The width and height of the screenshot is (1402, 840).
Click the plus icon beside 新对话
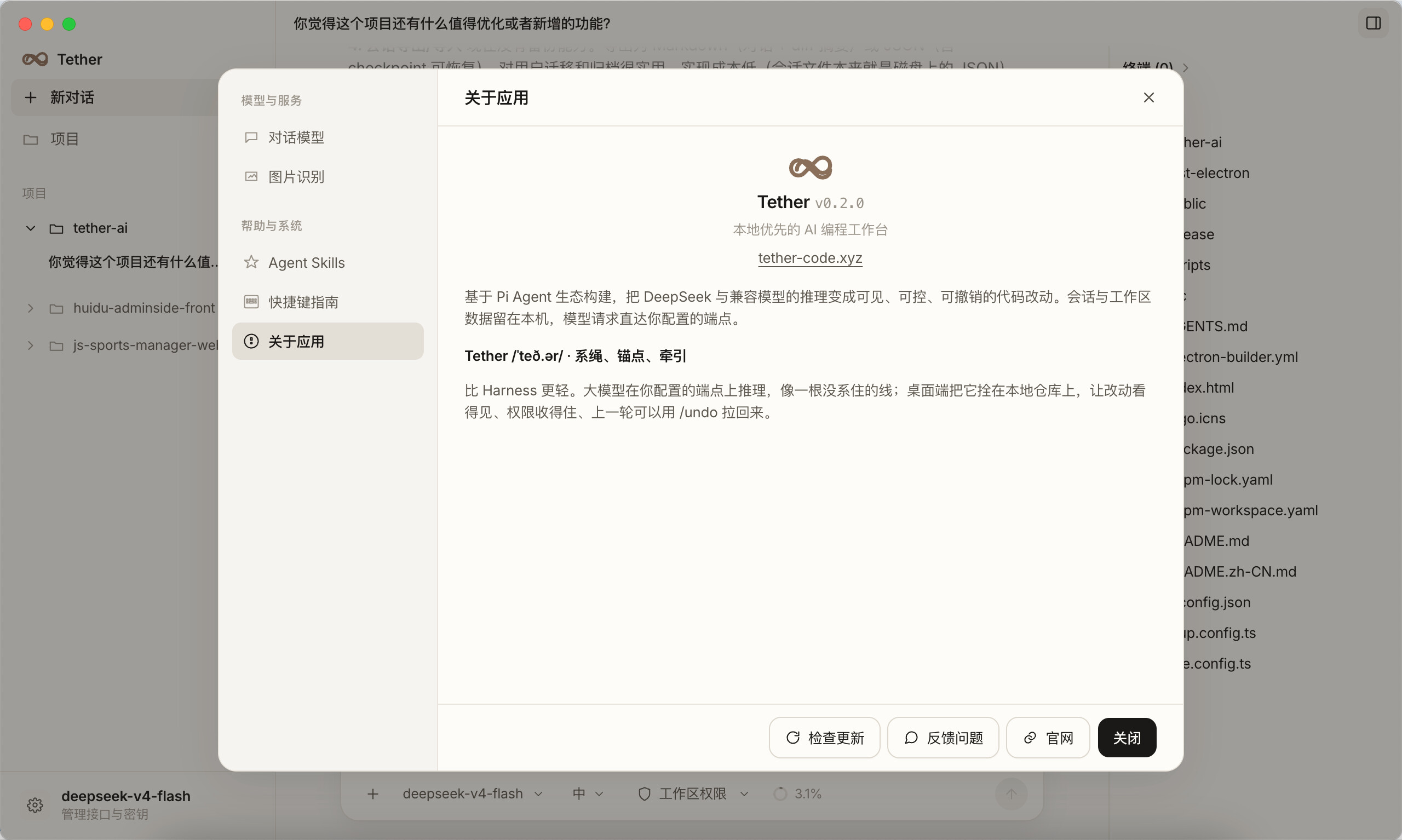tap(31, 97)
